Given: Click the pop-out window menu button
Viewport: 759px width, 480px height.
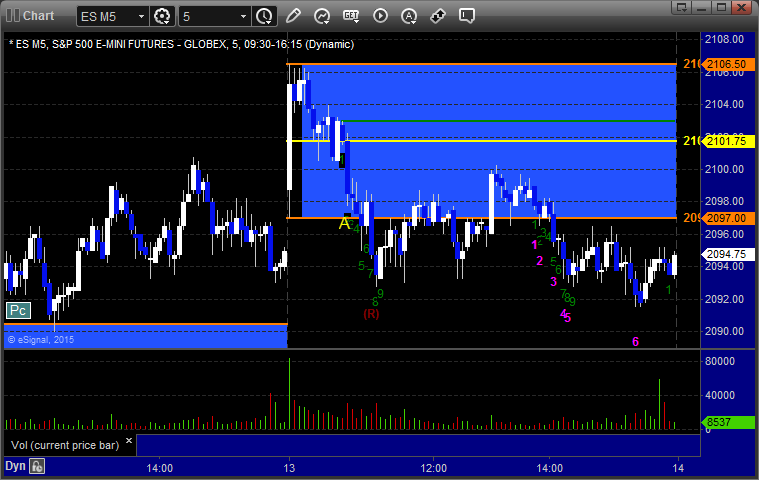Looking at the screenshot, I should (682, 7).
